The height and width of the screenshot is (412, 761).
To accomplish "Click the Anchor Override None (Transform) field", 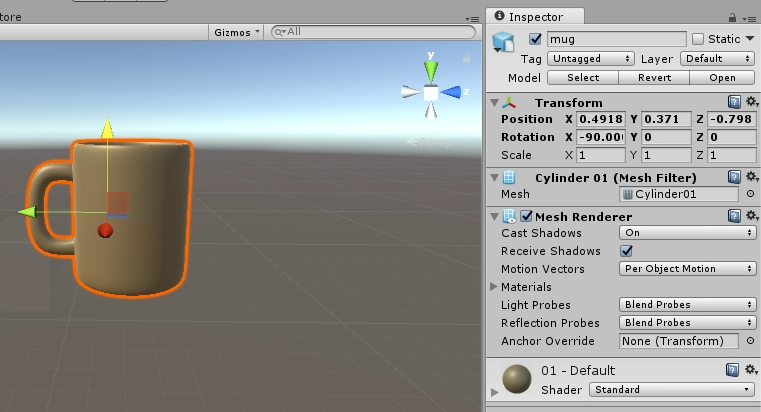I will 679,341.
